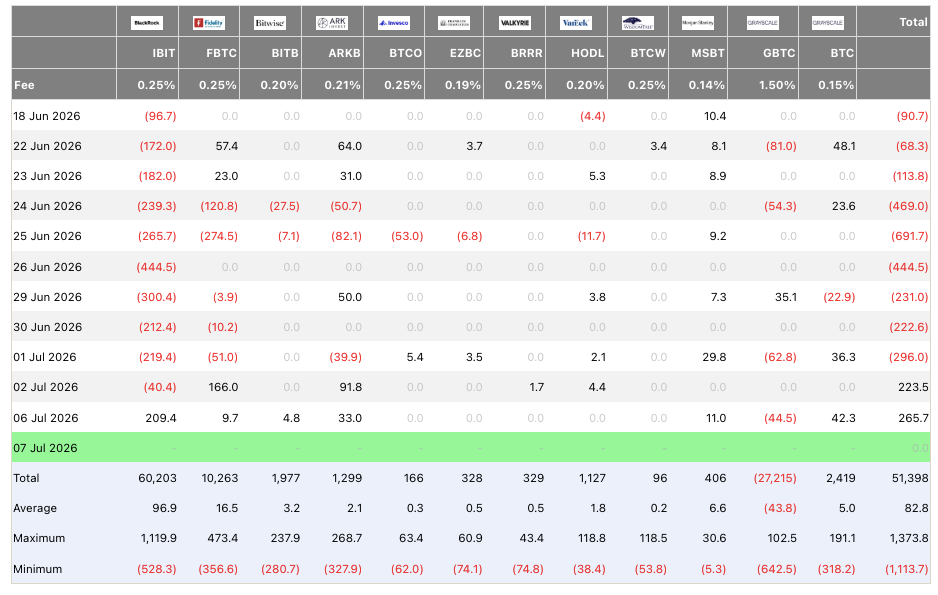Click the WisdomTree logo icon
938x595 pixels.
638,23
